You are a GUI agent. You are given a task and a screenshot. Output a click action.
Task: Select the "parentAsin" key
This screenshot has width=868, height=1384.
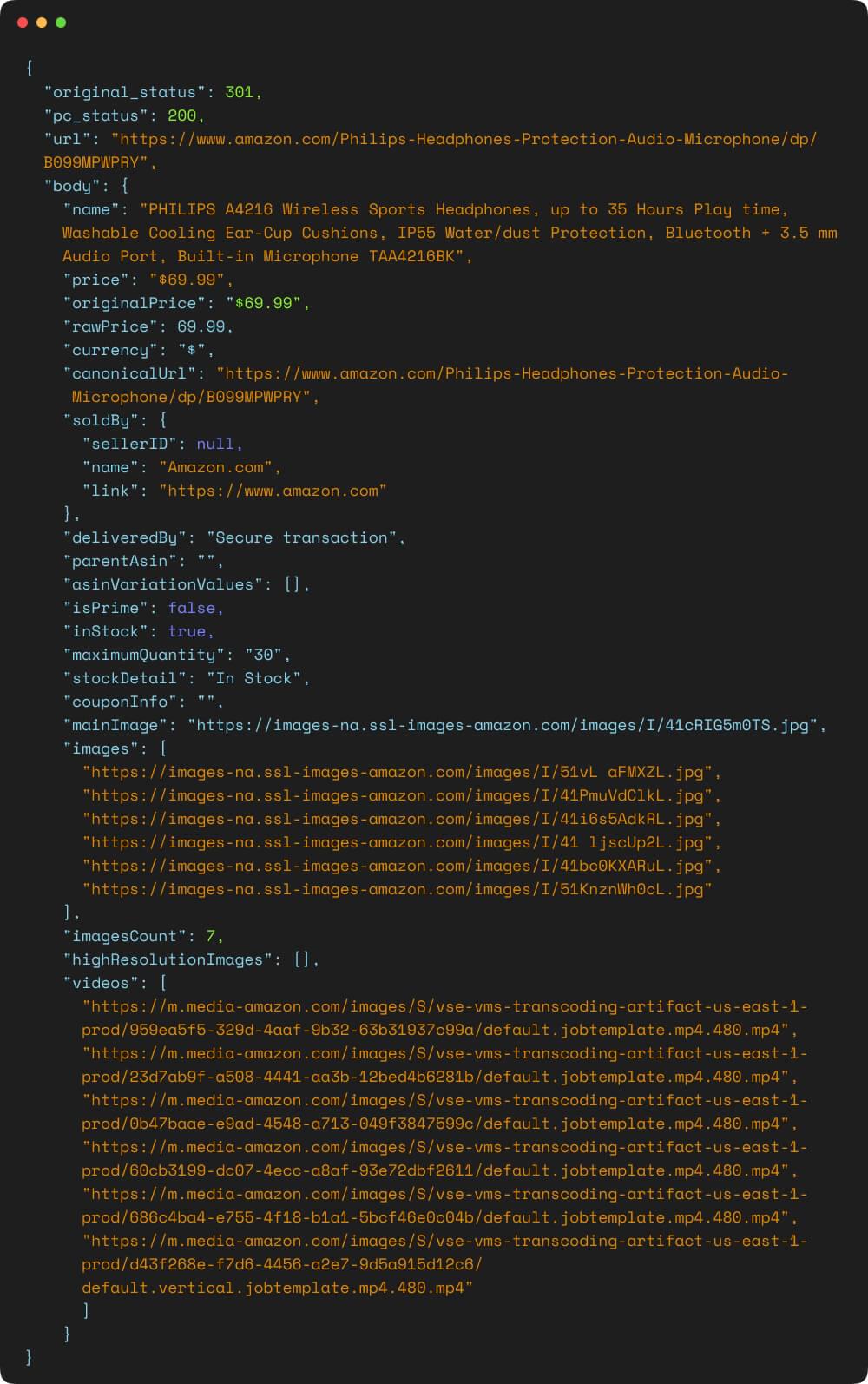coord(120,561)
